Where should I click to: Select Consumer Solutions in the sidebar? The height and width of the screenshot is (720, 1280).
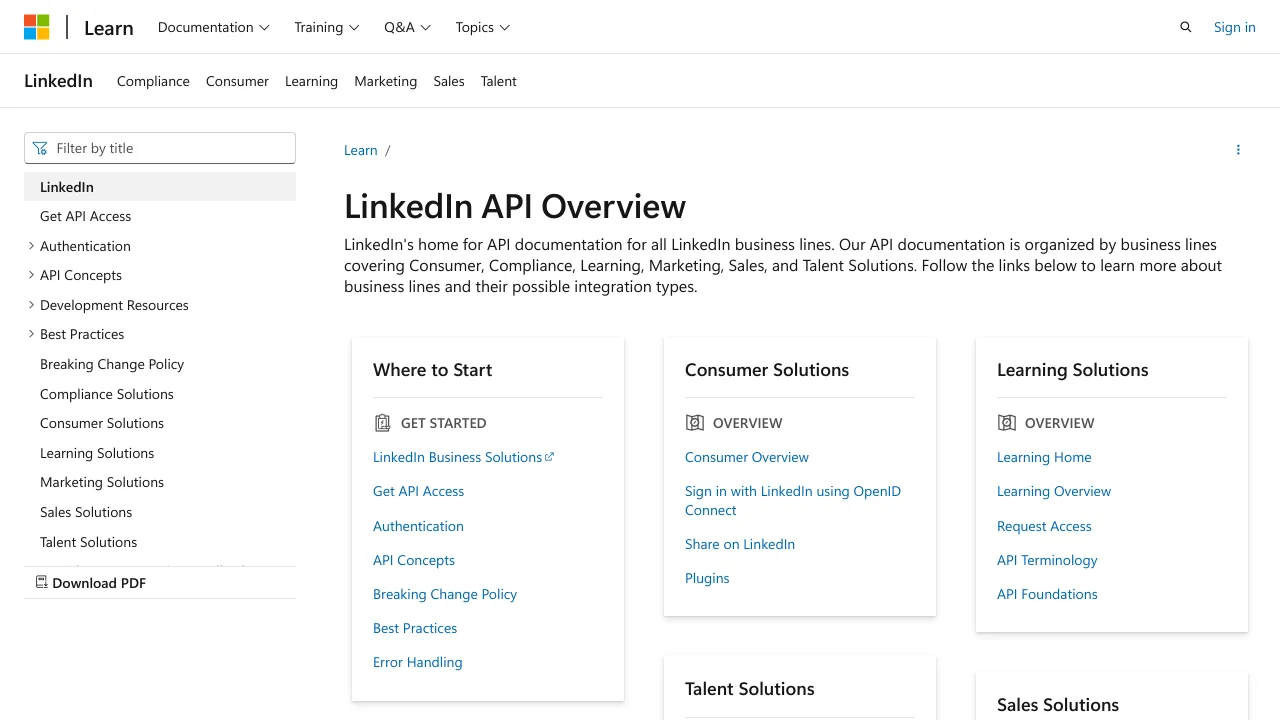tap(102, 423)
